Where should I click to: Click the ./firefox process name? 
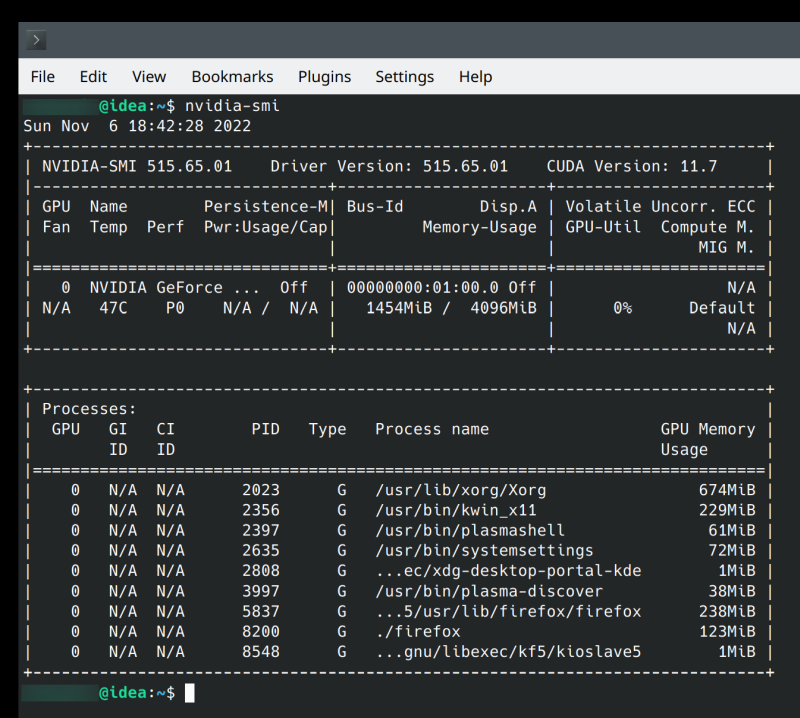click(x=417, y=632)
